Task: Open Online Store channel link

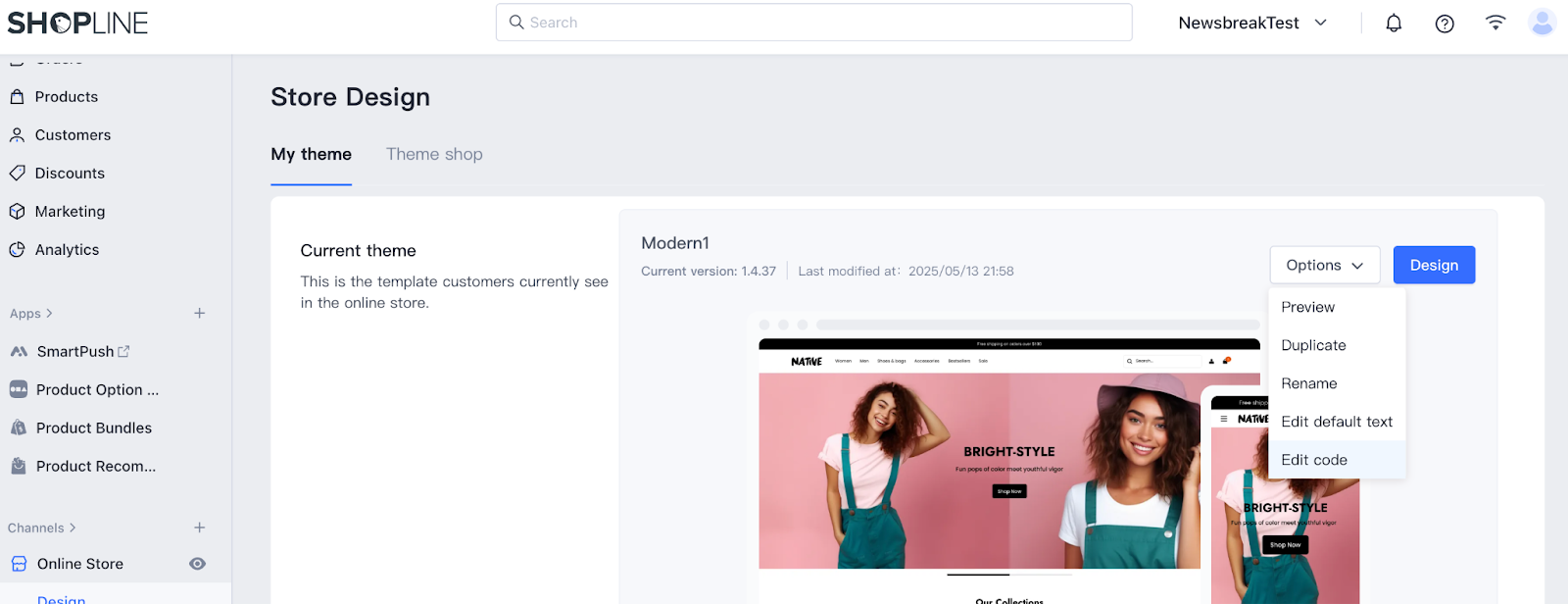Action: pos(80,564)
